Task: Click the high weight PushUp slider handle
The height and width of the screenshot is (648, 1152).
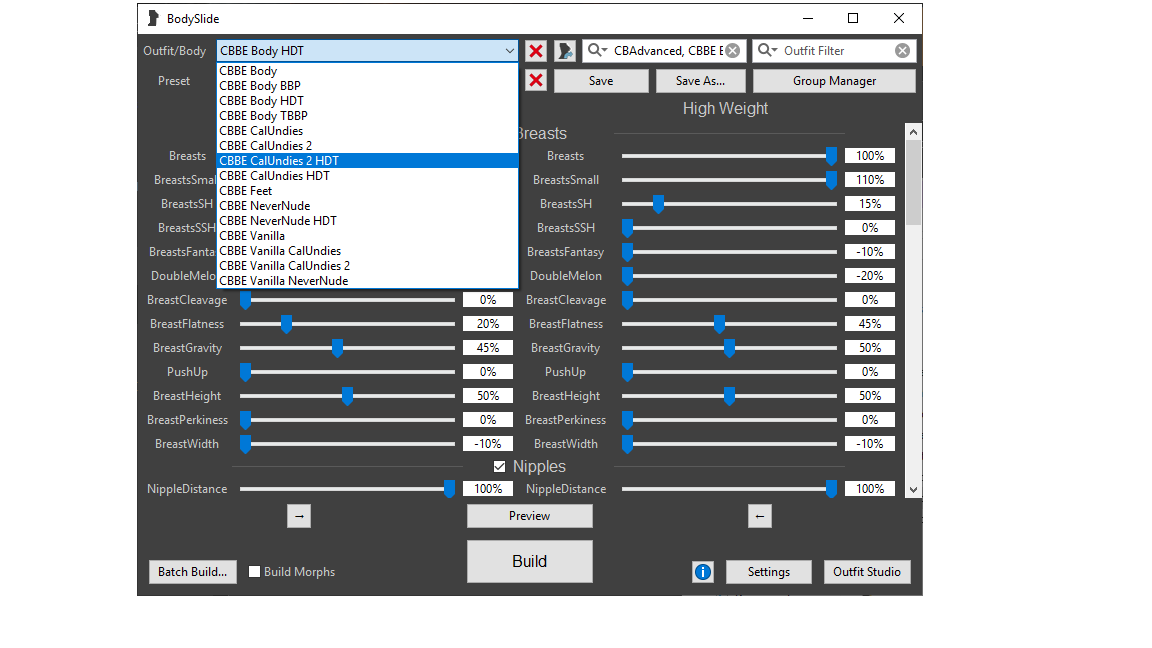Action: 627,372
